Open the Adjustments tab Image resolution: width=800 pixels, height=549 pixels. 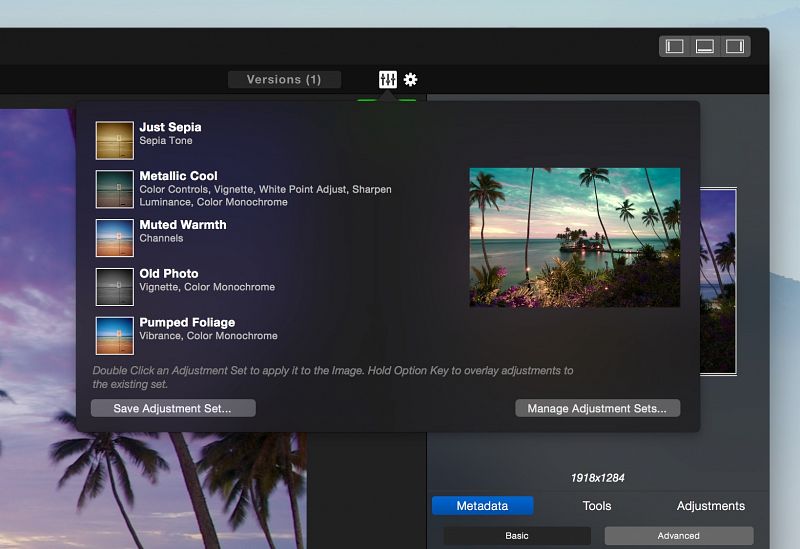pos(710,506)
